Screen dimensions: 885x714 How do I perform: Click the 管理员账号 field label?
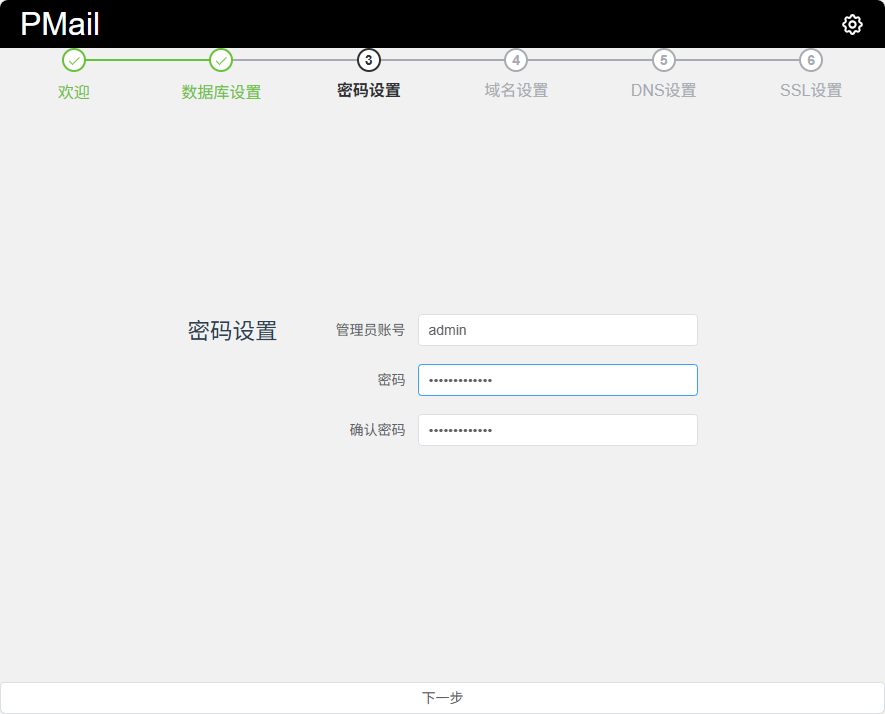pos(370,330)
